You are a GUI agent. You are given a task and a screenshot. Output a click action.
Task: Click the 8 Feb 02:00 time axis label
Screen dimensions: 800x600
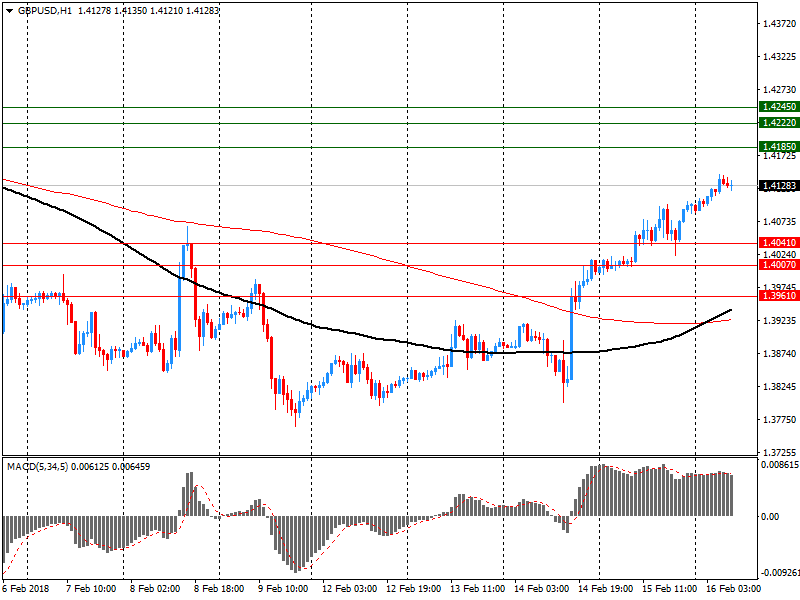(x=155, y=589)
